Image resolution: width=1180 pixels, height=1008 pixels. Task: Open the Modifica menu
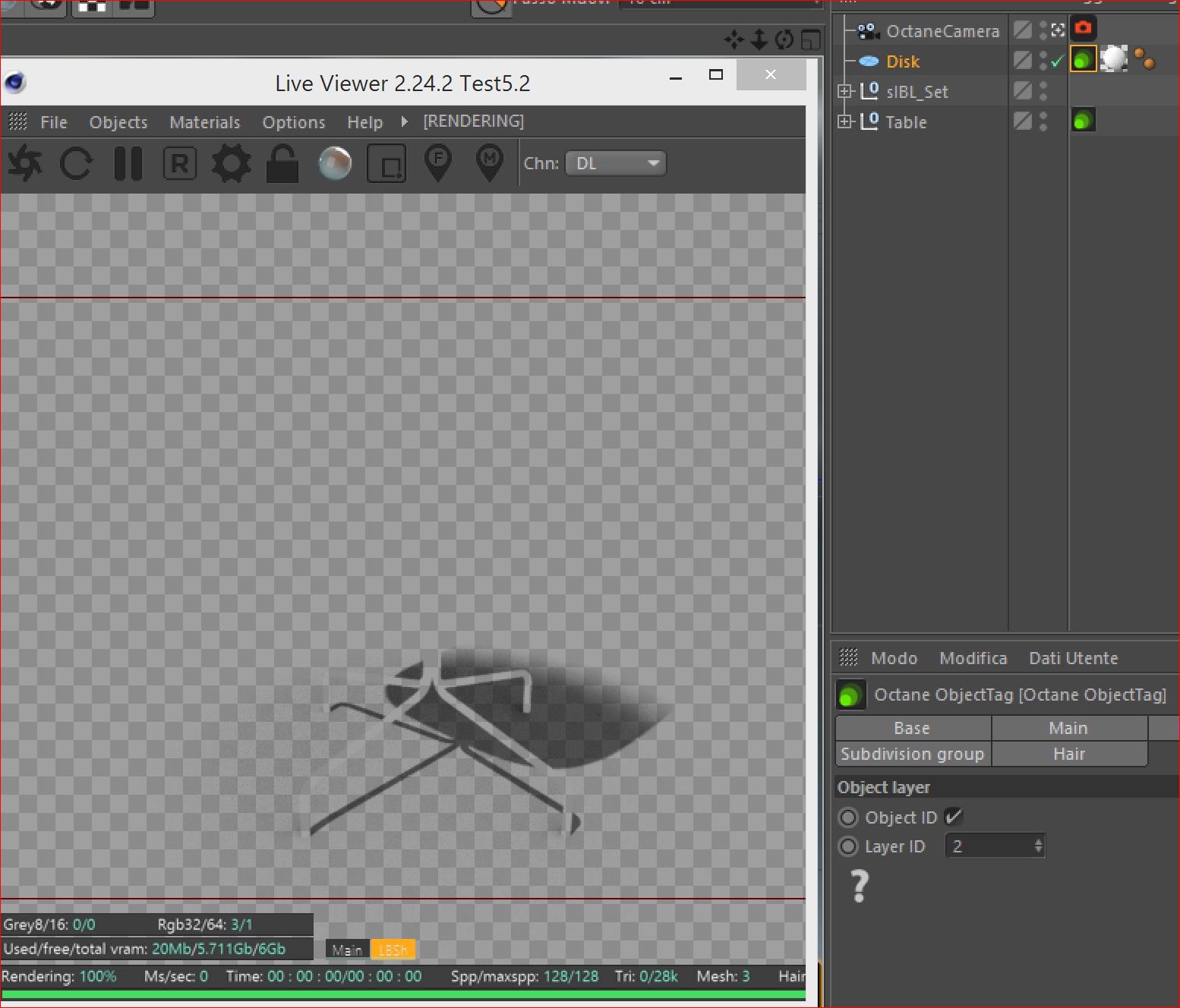[x=973, y=658]
